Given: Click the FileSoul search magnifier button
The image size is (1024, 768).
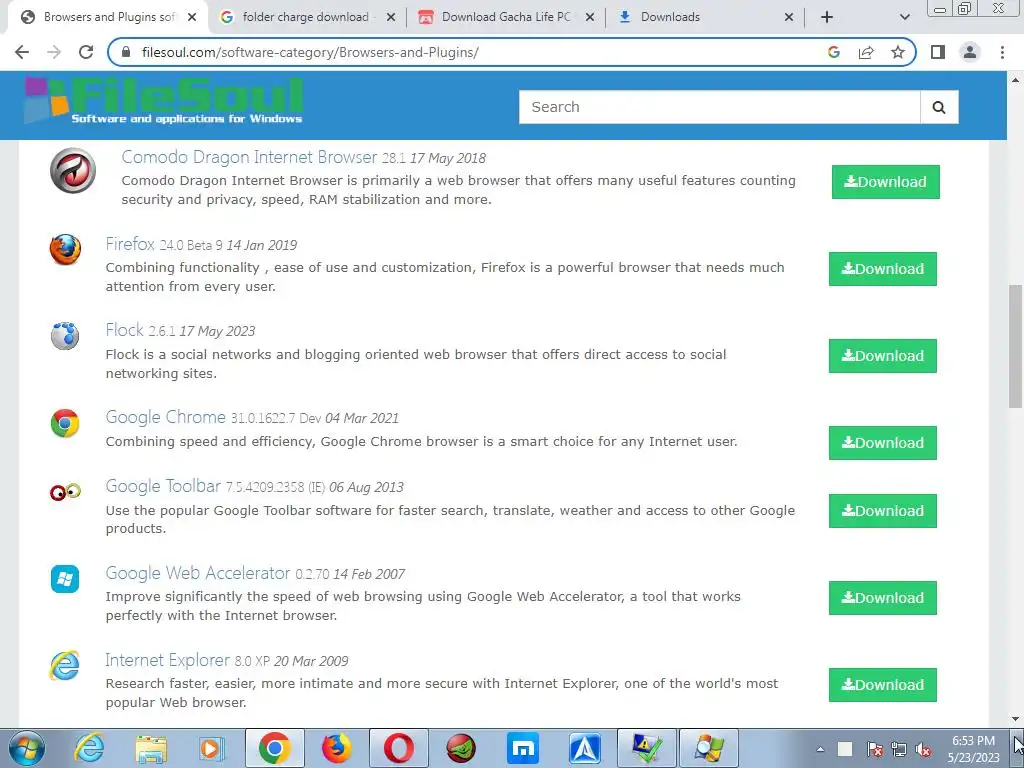Looking at the screenshot, I should click(939, 107).
